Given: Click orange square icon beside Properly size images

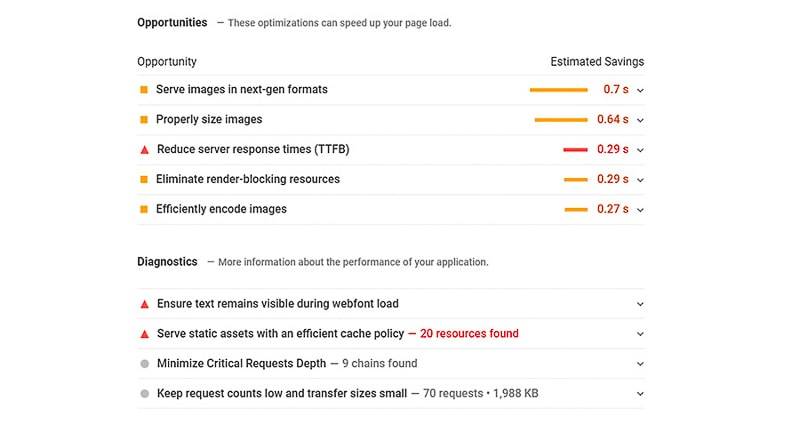Looking at the screenshot, I should coord(144,120).
